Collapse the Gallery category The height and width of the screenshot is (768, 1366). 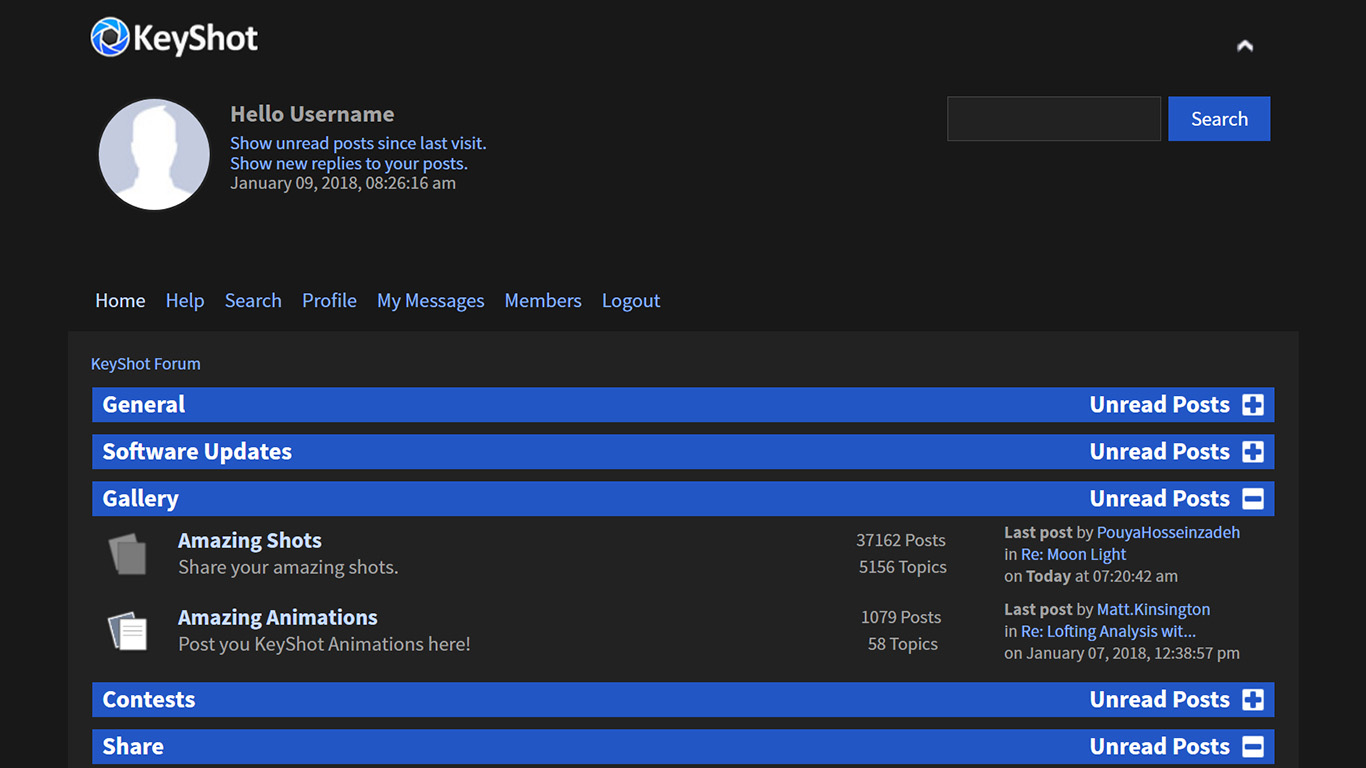click(x=1253, y=499)
